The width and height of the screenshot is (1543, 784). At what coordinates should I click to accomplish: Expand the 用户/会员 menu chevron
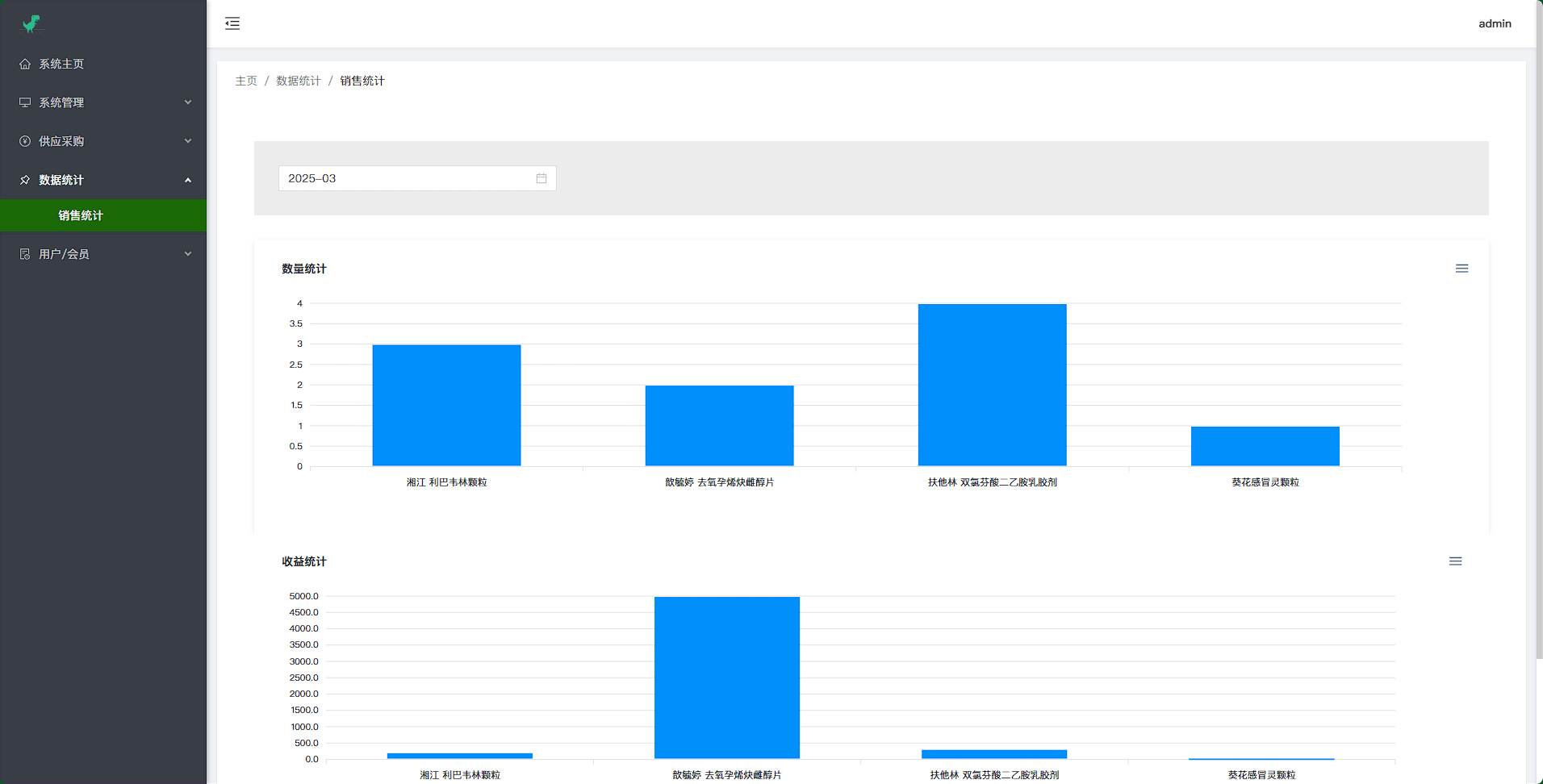(x=188, y=254)
